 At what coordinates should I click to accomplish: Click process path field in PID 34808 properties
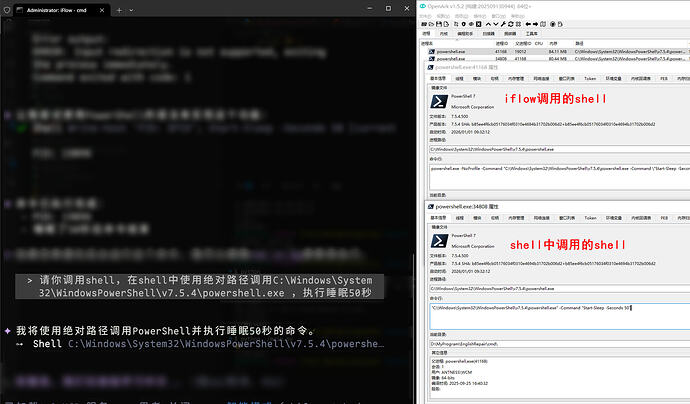(559, 289)
